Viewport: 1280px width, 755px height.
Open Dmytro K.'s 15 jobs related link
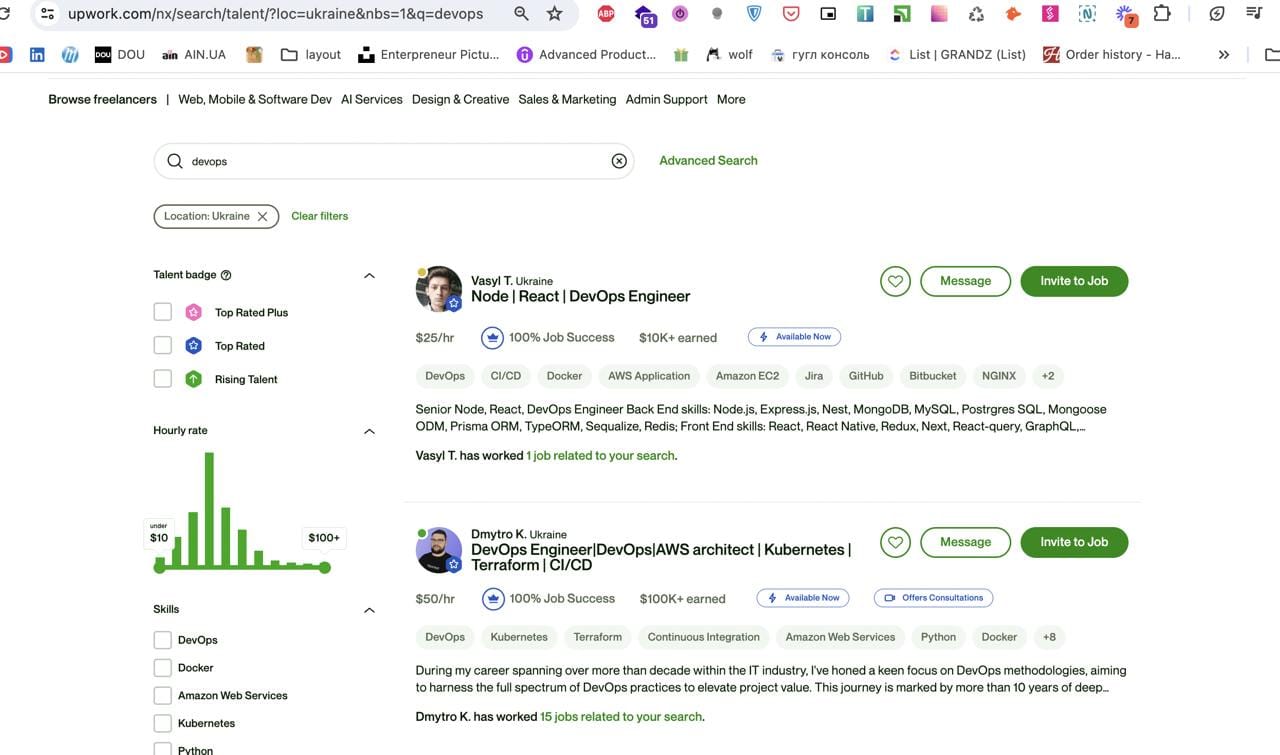(x=621, y=716)
